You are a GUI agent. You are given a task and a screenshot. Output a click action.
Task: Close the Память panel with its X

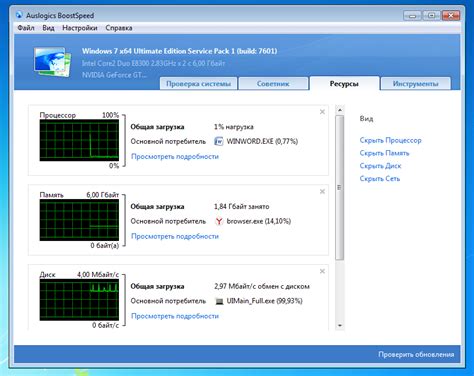click(x=322, y=192)
